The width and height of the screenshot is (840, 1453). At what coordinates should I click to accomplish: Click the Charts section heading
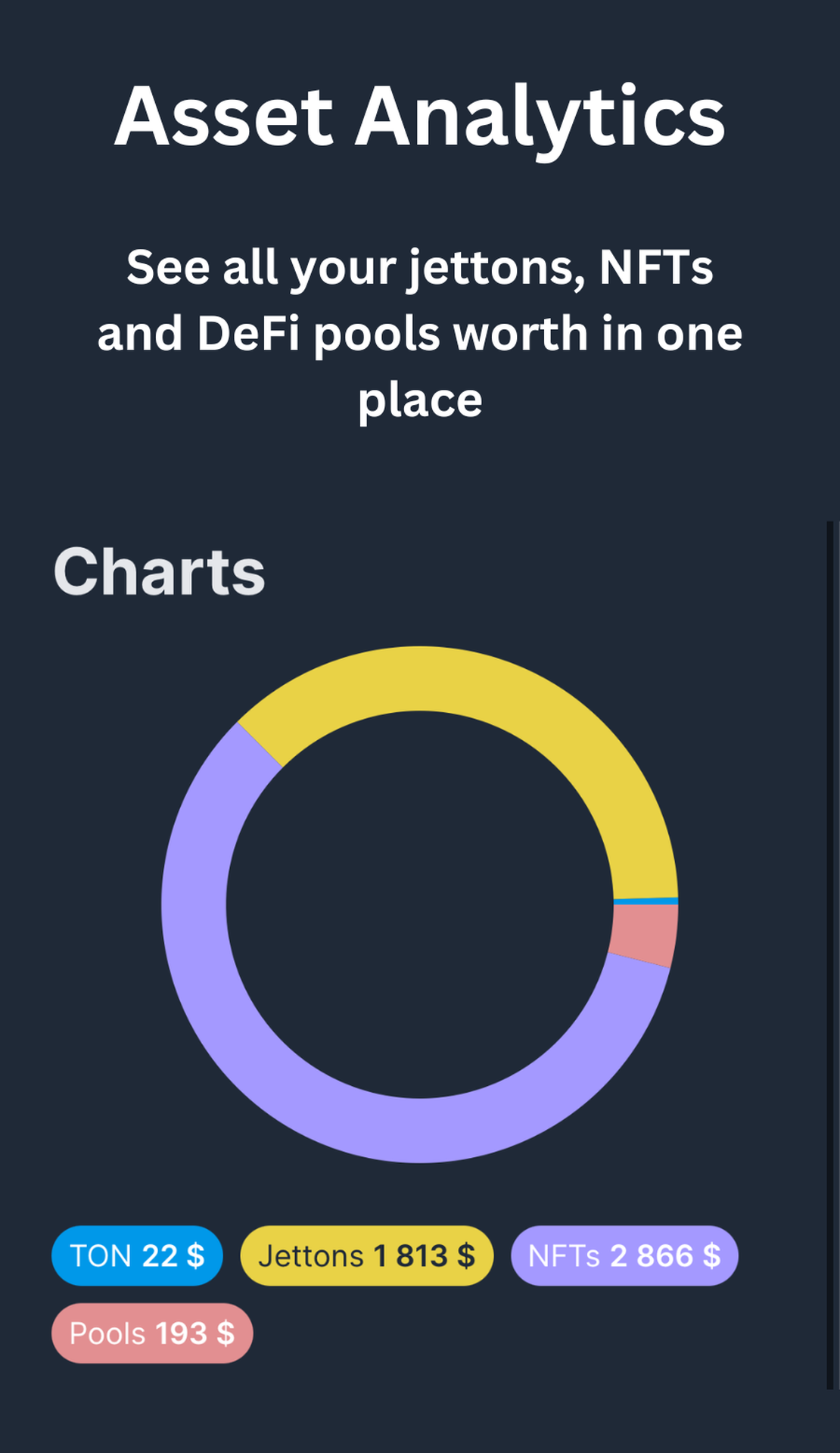(160, 571)
